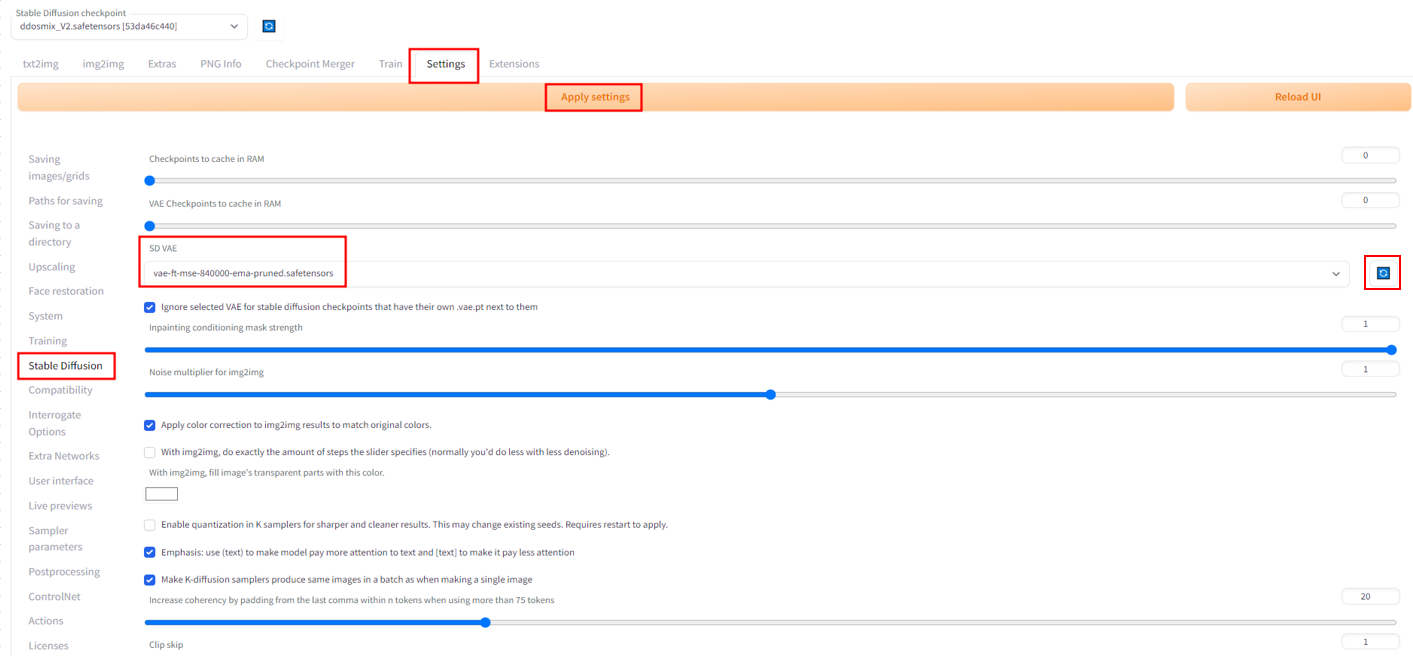The height and width of the screenshot is (656, 1413).
Task: Open ControlNet settings section
Action: (x=54, y=596)
